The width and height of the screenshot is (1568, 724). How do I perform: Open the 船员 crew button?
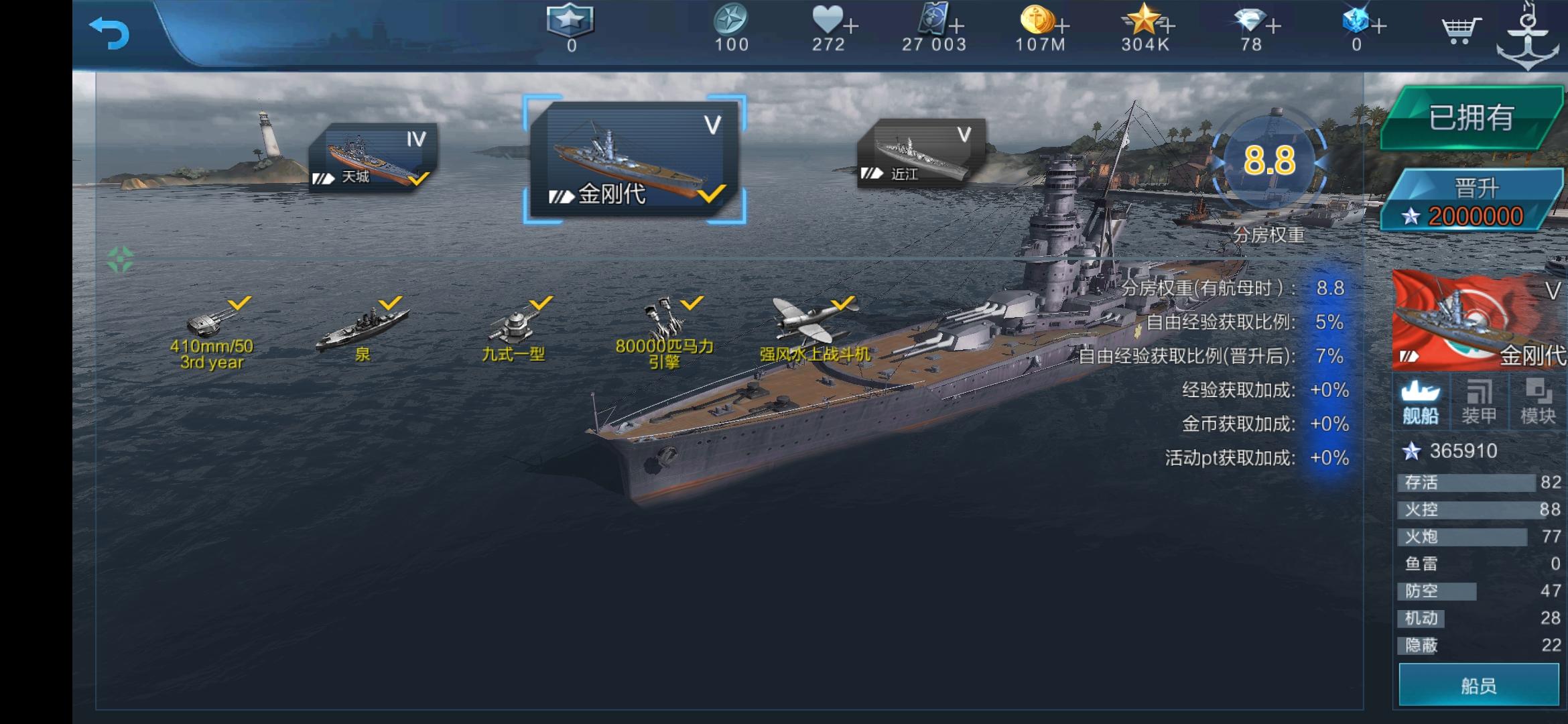tap(1479, 685)
